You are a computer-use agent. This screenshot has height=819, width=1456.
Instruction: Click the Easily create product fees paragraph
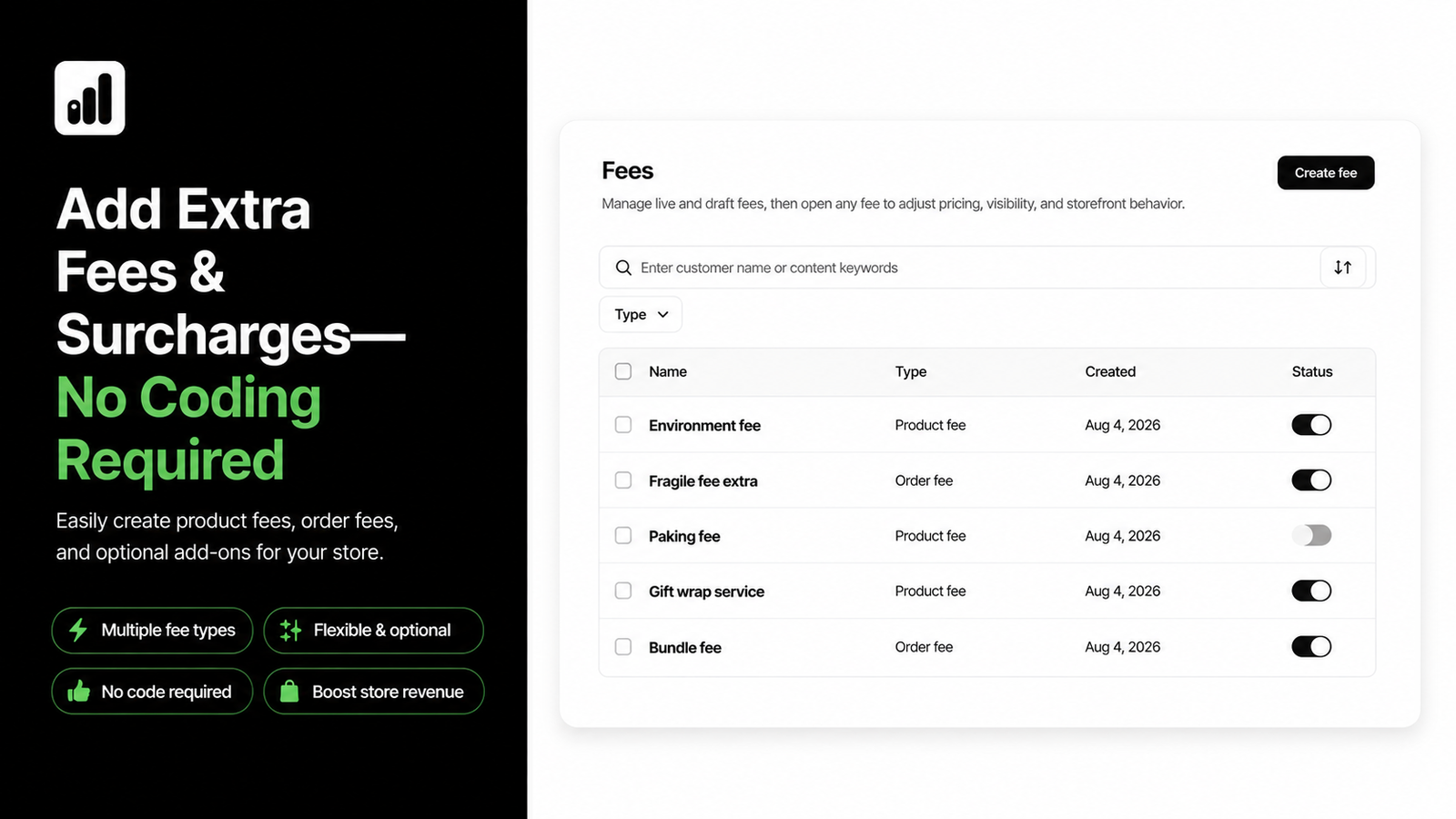pos(227,536)
